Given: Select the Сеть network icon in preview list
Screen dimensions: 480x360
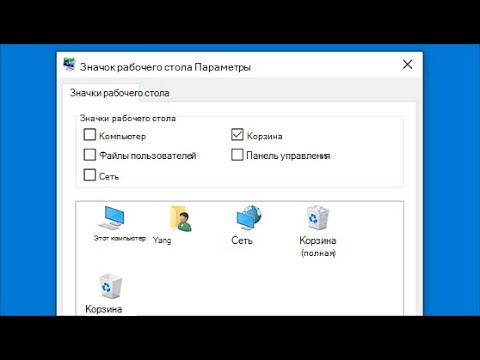Looking at the screenshot, I should [x=248, y=218].
